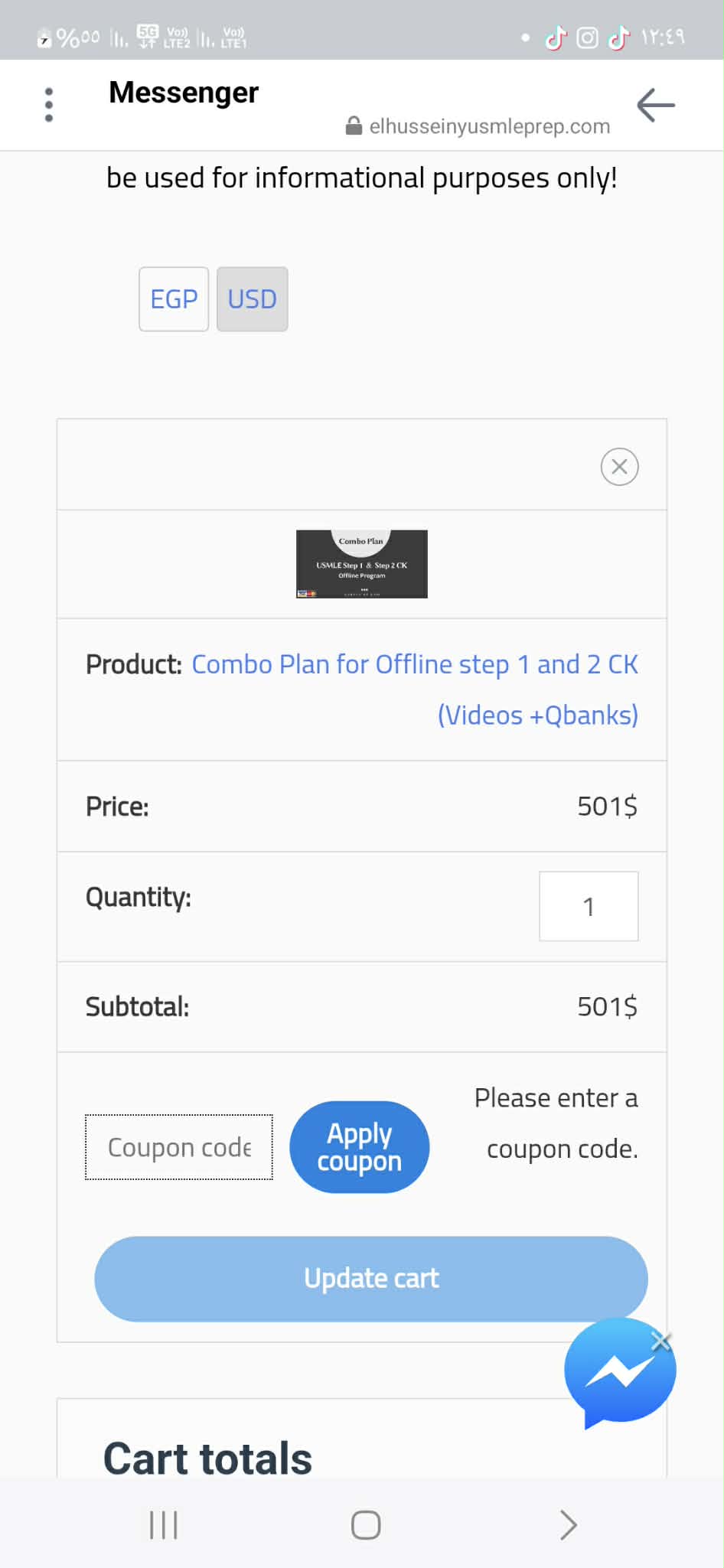Image resolution: width=724 pixels, height=1568 pixels.
Task: Dismiss the Messenger chat bubble
Action: point(660,1340)
